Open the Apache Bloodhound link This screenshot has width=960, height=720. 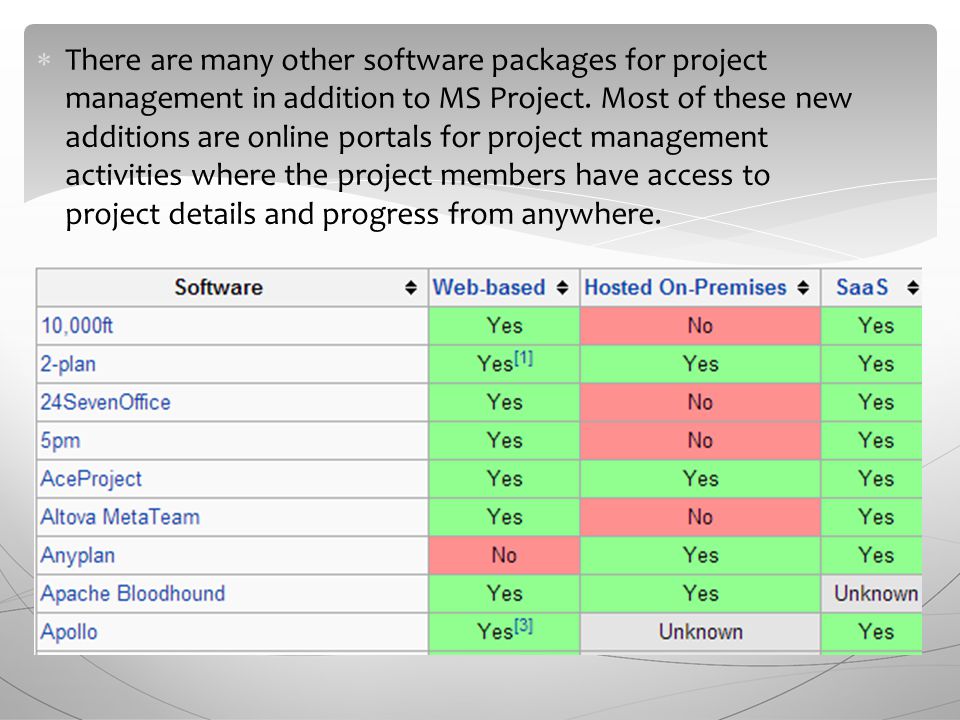pos(133,593)
